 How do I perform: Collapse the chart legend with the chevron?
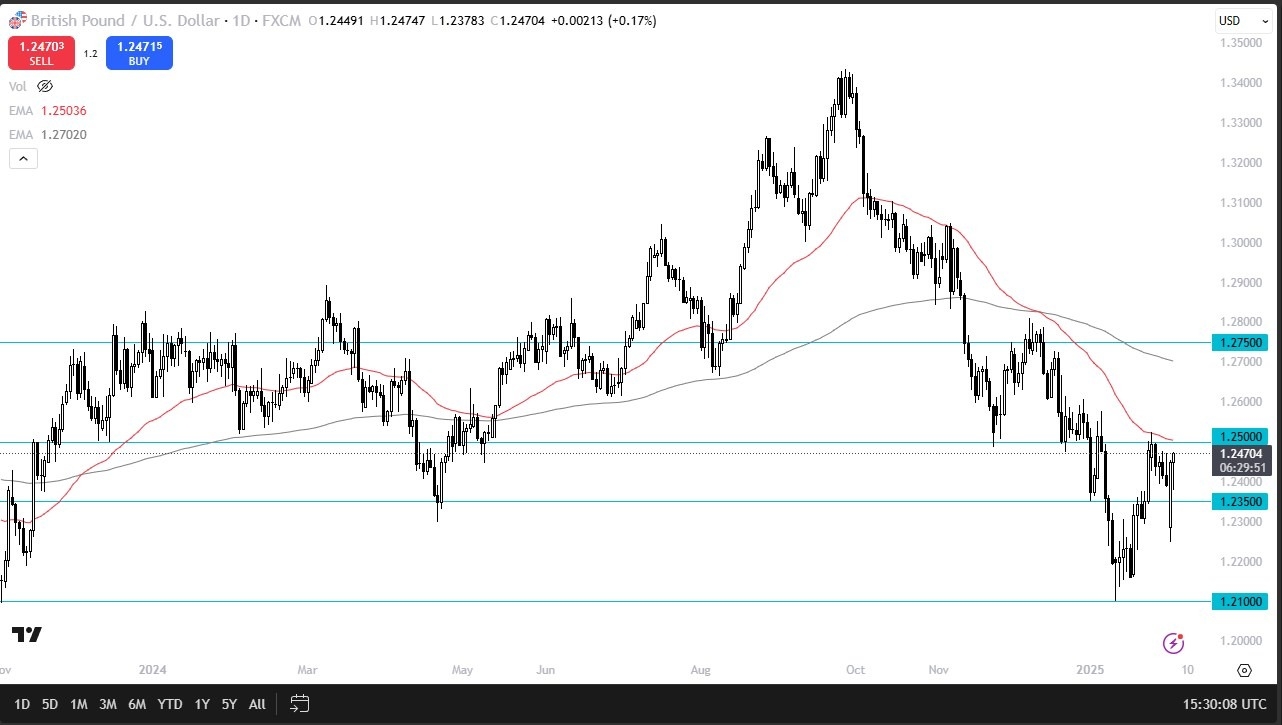click(x=23, y=158)
